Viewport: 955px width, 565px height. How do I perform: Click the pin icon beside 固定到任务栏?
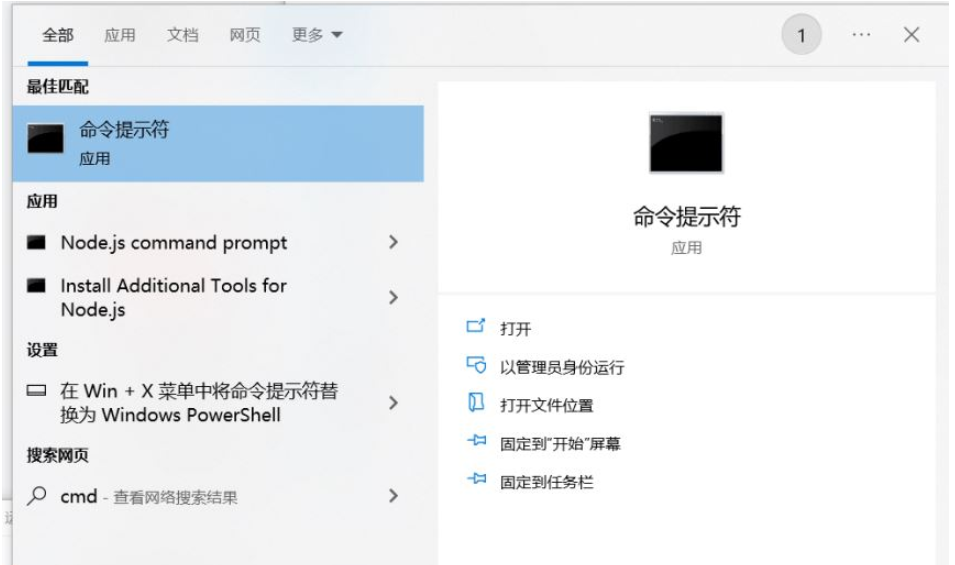[477, 479]
